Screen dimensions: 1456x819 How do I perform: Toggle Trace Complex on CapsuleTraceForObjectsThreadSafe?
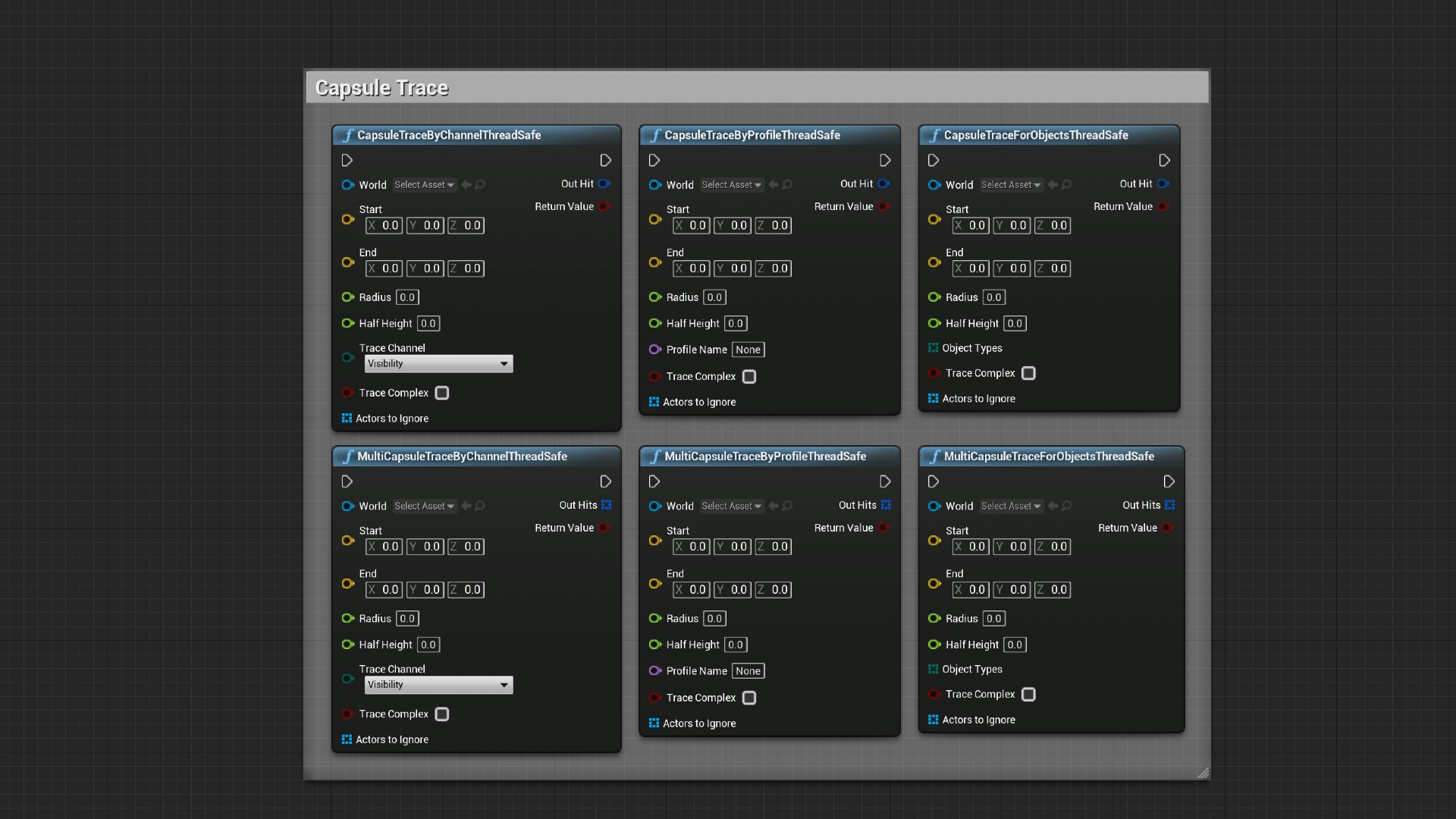pyautogui.click(x=1028, y=372)
